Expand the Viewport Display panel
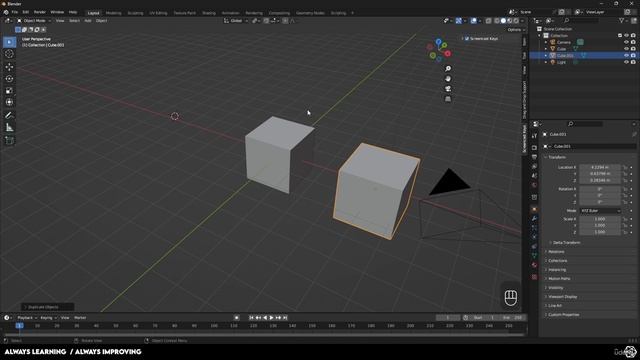The width and height of the screenshot is (640, 360). (561, 297)
